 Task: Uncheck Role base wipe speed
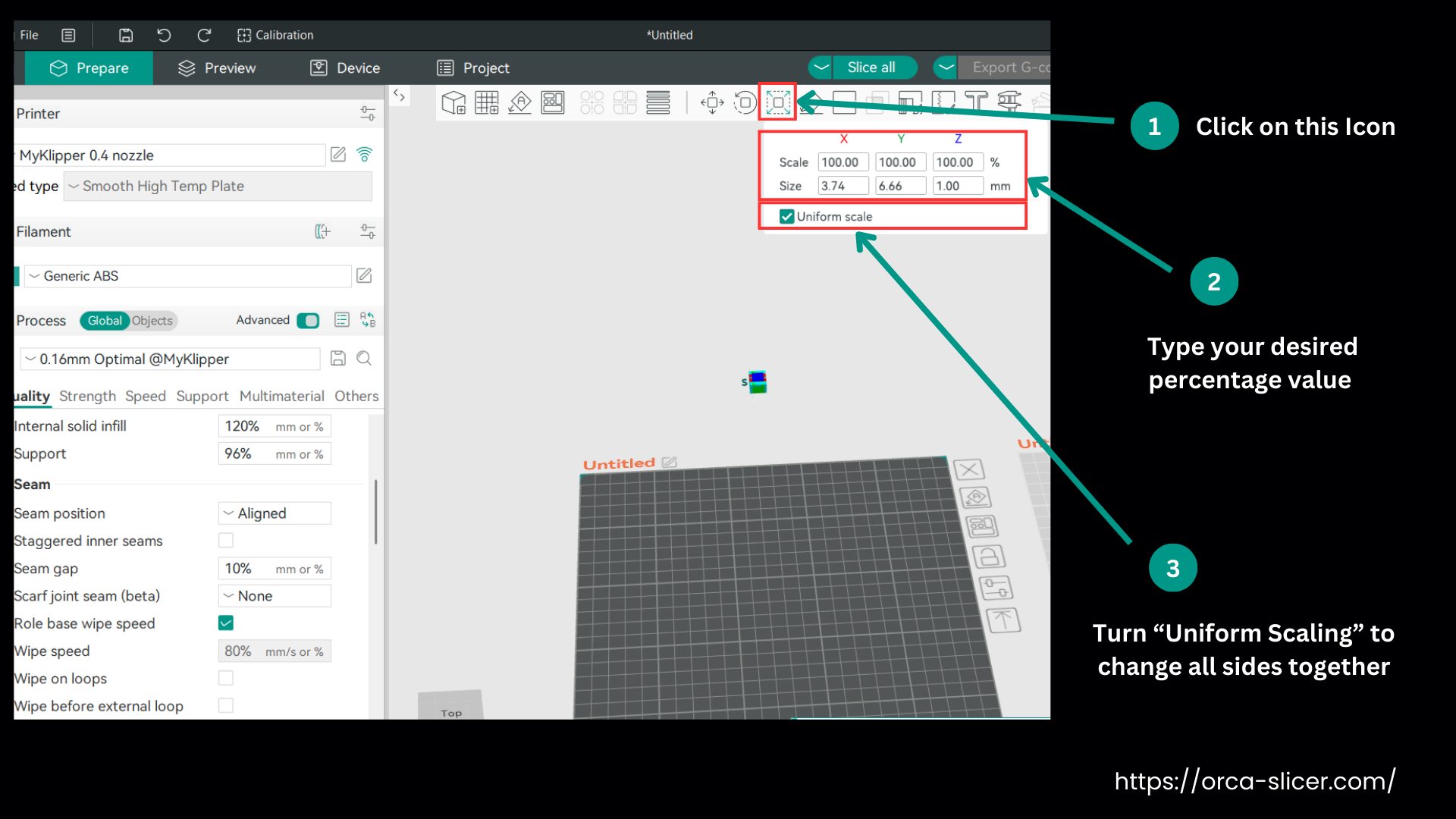coord(226,623)
